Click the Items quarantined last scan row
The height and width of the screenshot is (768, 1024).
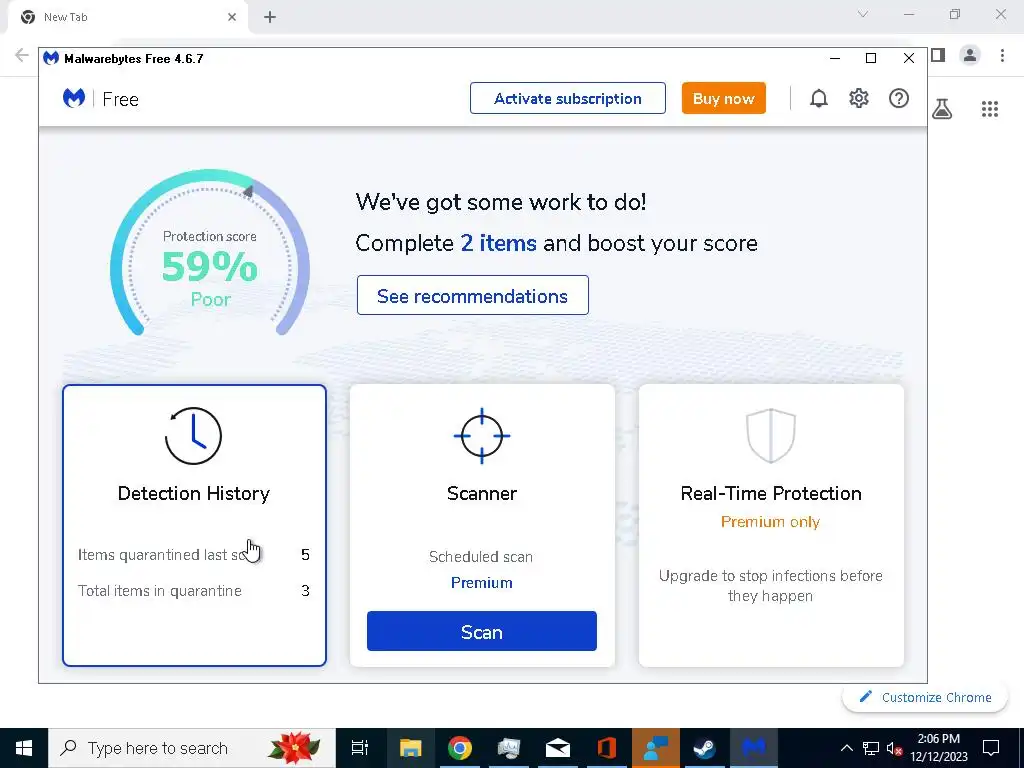(x=193, y=554)
